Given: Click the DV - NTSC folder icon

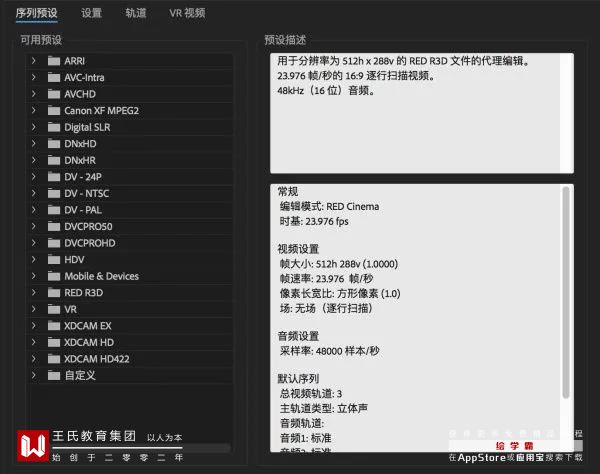Looking at the screenshot, I should pos(54,193).
